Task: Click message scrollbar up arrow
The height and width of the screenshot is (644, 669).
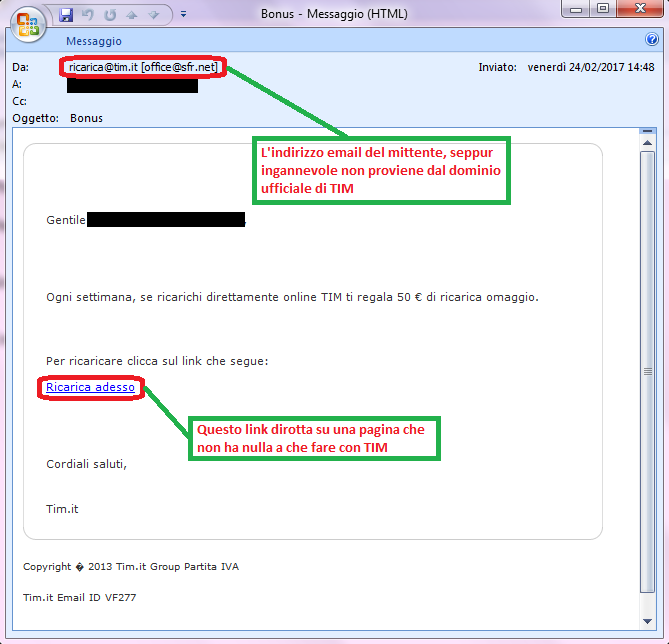Action: [x=647, y=143]
